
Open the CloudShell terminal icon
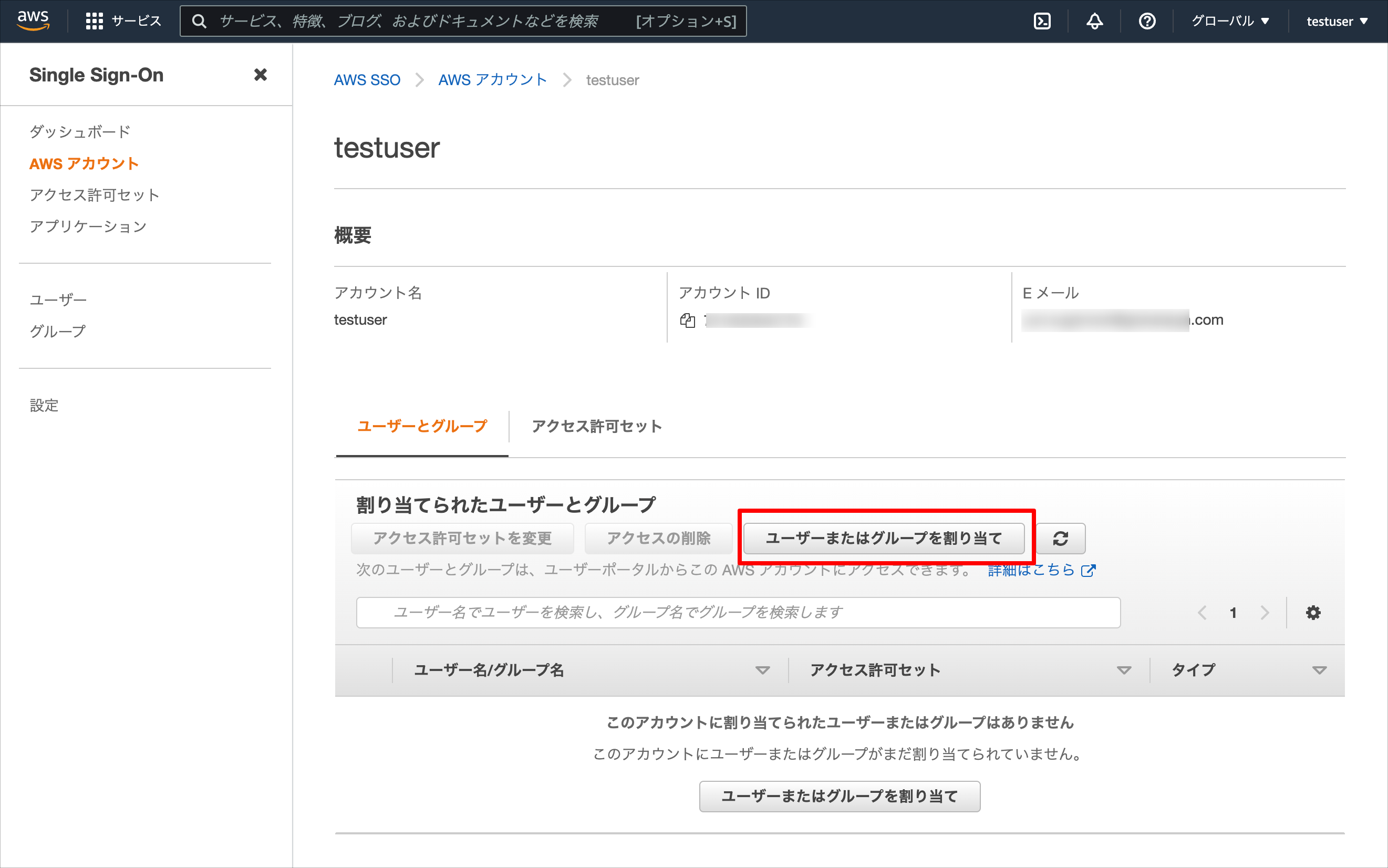1042,21
